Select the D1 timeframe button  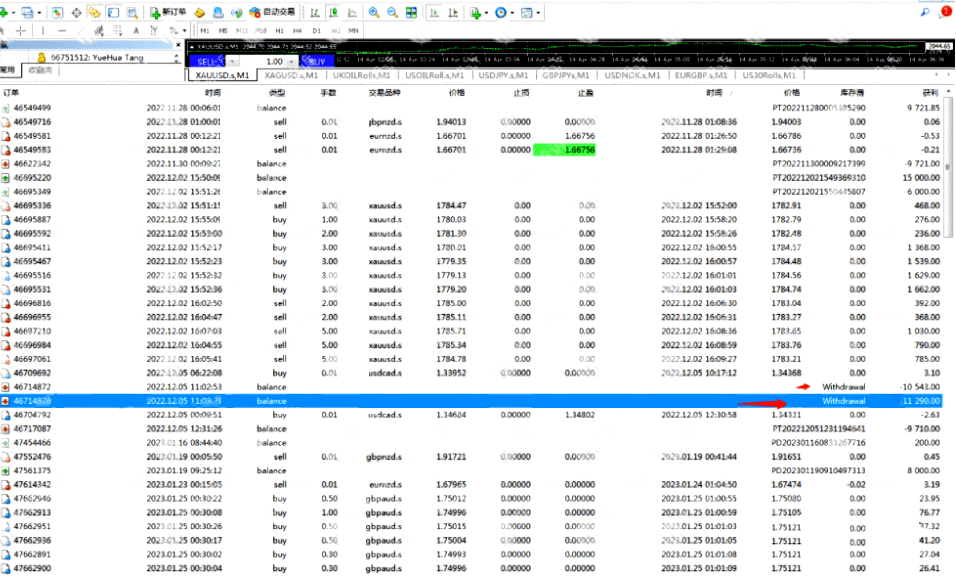tap(316, 30)
